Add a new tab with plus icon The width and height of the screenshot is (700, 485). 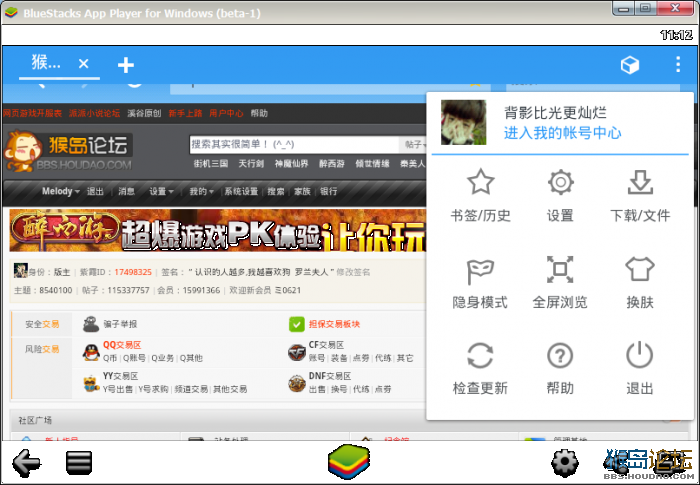(x=125, y=65)
